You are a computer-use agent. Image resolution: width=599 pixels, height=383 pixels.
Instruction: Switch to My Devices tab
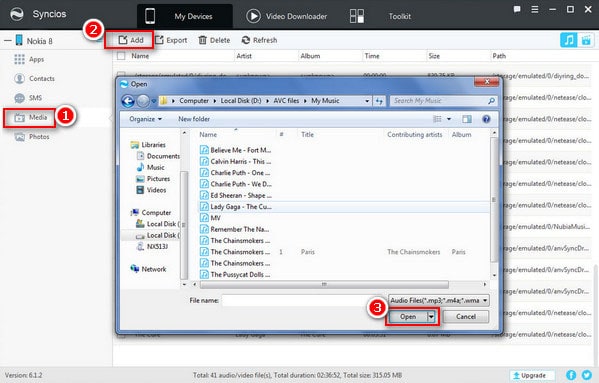point(185,16)
